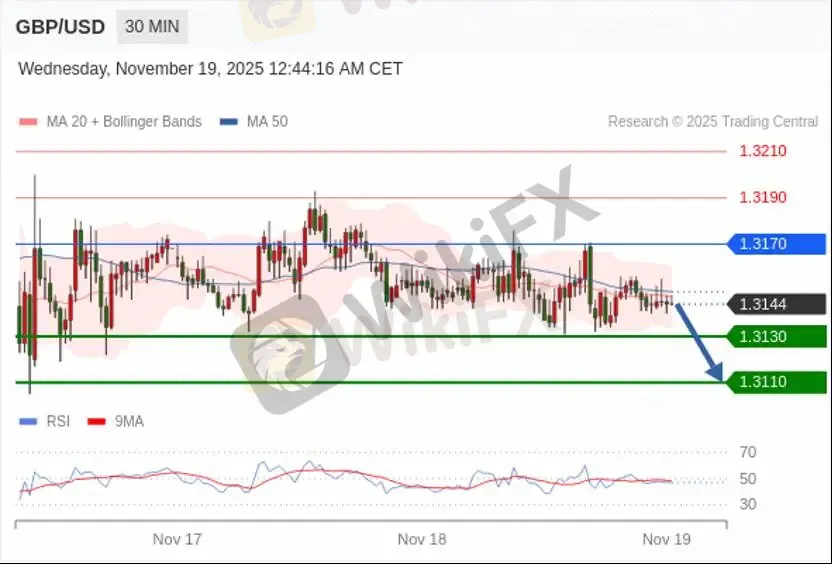The height and width of the screenshot is (564, 832).
Task: Click the green 1.3130 support price tag
Action: [x=776, y=336]
